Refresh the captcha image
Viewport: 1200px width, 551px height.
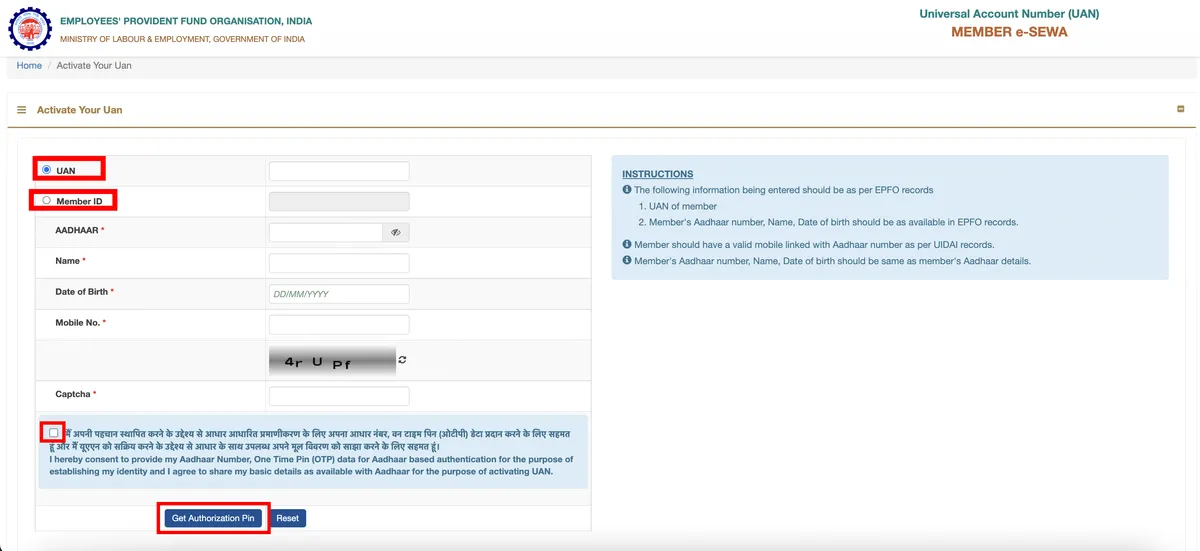tap(402, 359)
